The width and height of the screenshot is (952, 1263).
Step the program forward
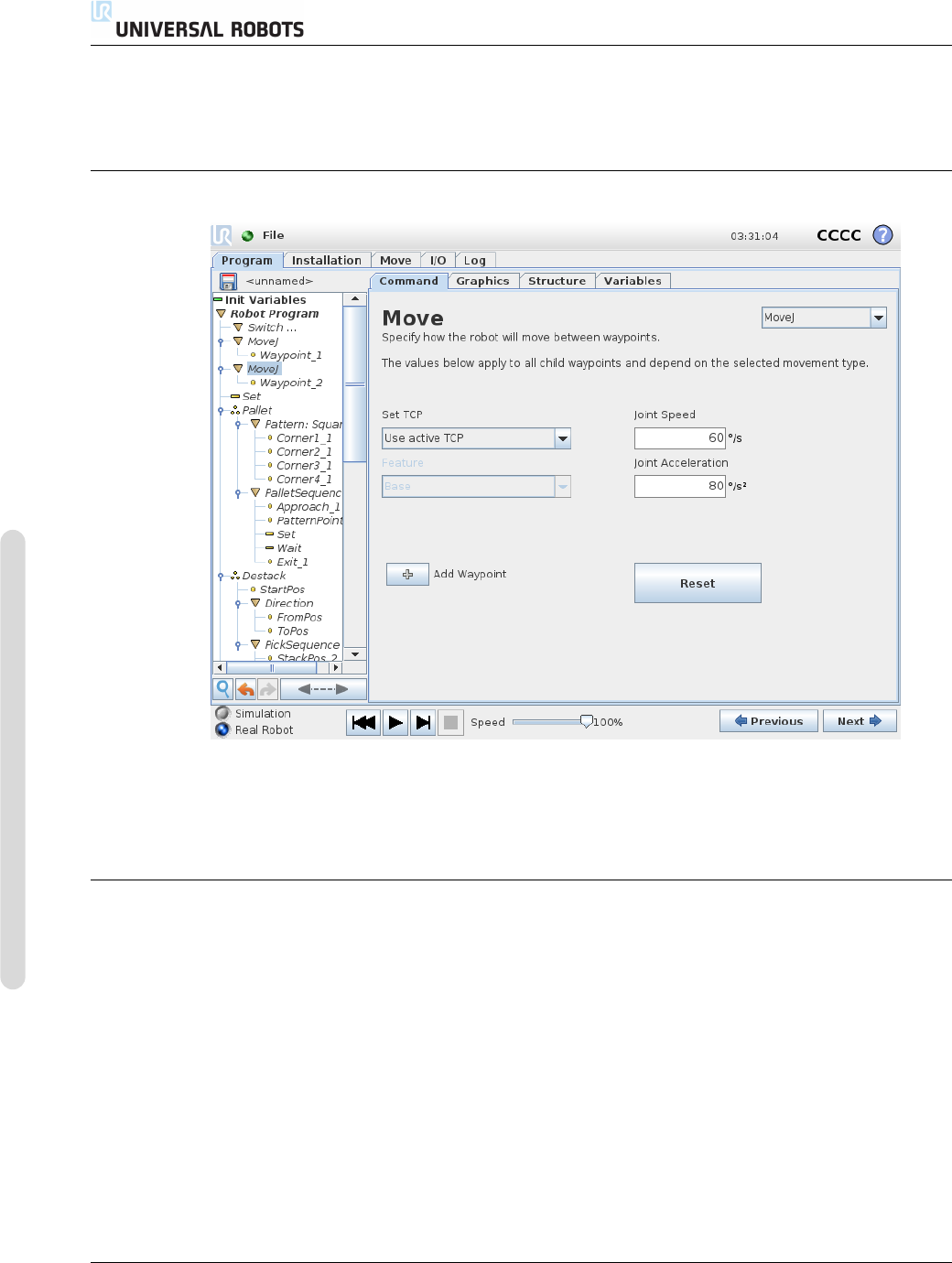click(423, 722)
